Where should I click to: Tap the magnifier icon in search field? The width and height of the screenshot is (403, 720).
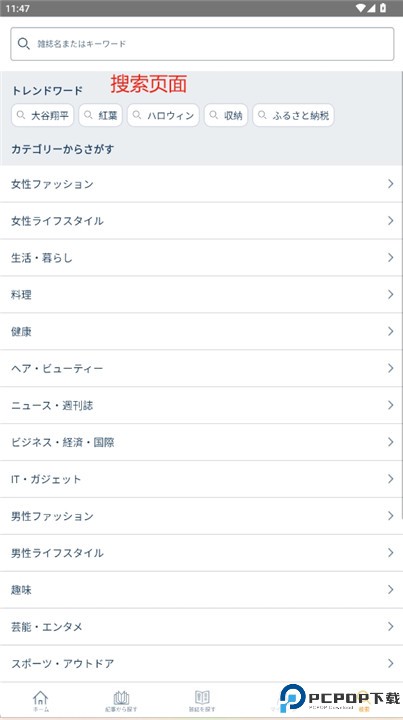coord(23,44)
